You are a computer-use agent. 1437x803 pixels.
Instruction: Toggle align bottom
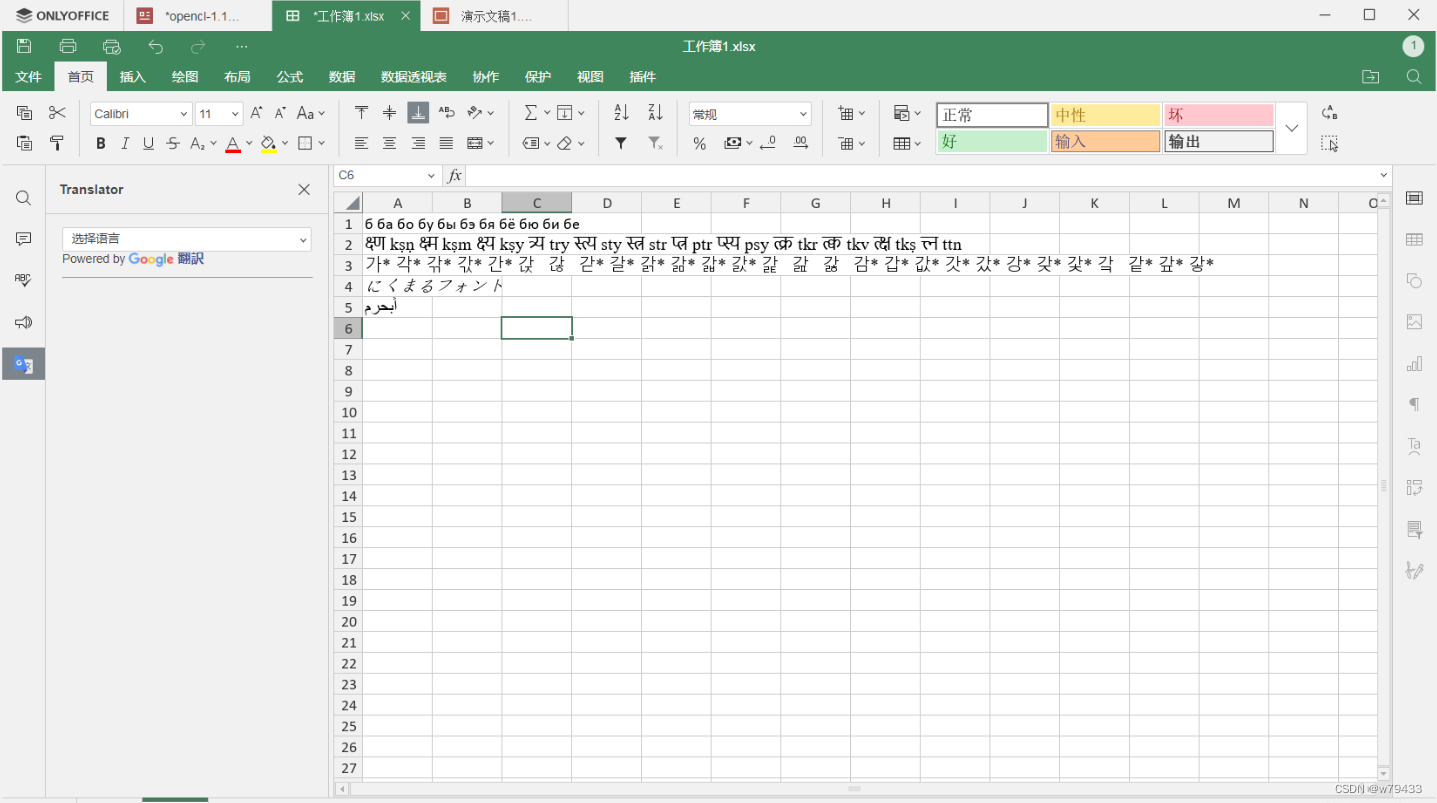(x=418, y=113)
